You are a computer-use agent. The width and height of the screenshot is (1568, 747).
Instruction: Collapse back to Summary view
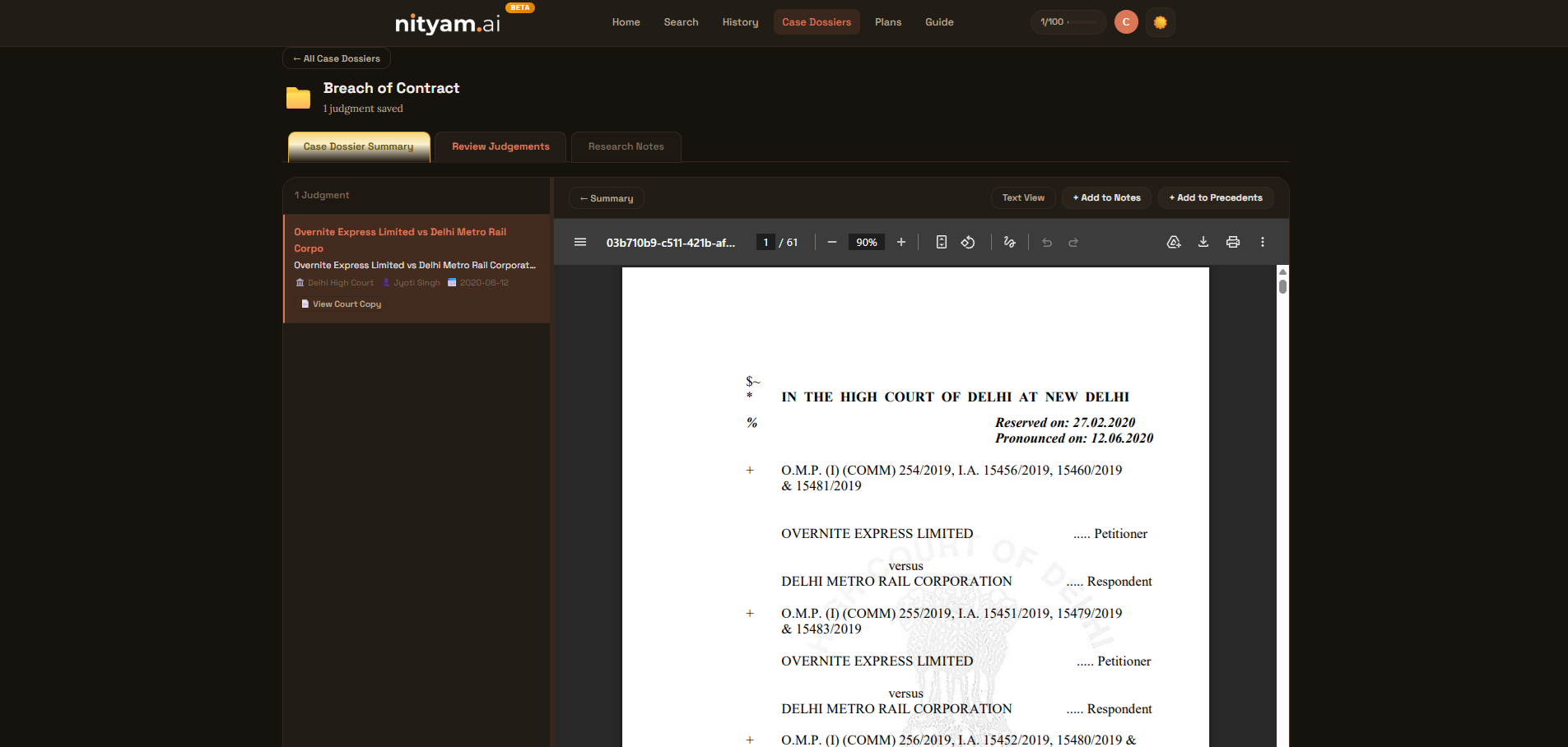tap(606, 197)
